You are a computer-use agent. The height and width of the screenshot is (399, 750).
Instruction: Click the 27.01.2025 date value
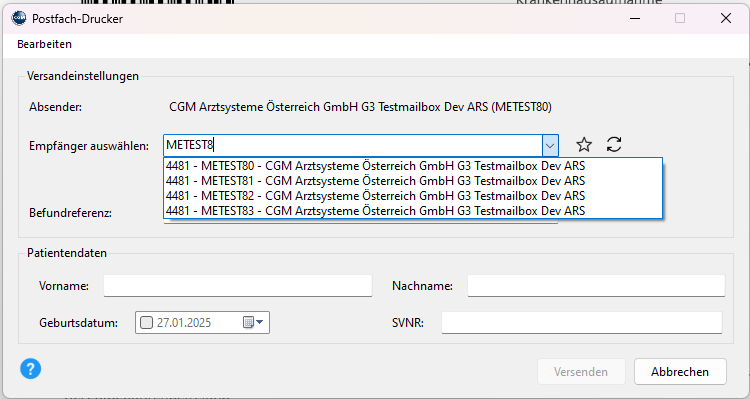tap(184, 322)
